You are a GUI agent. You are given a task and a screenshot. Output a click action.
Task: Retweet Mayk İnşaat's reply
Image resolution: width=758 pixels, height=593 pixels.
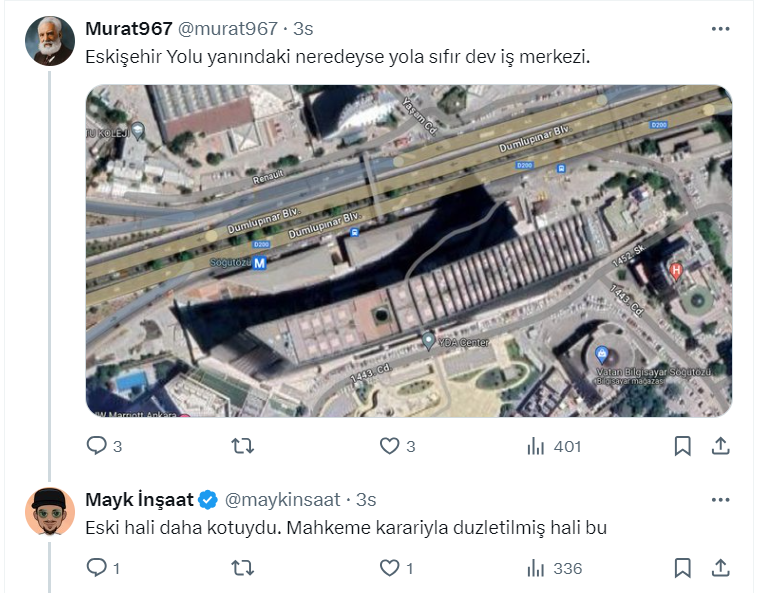point(242,568)
